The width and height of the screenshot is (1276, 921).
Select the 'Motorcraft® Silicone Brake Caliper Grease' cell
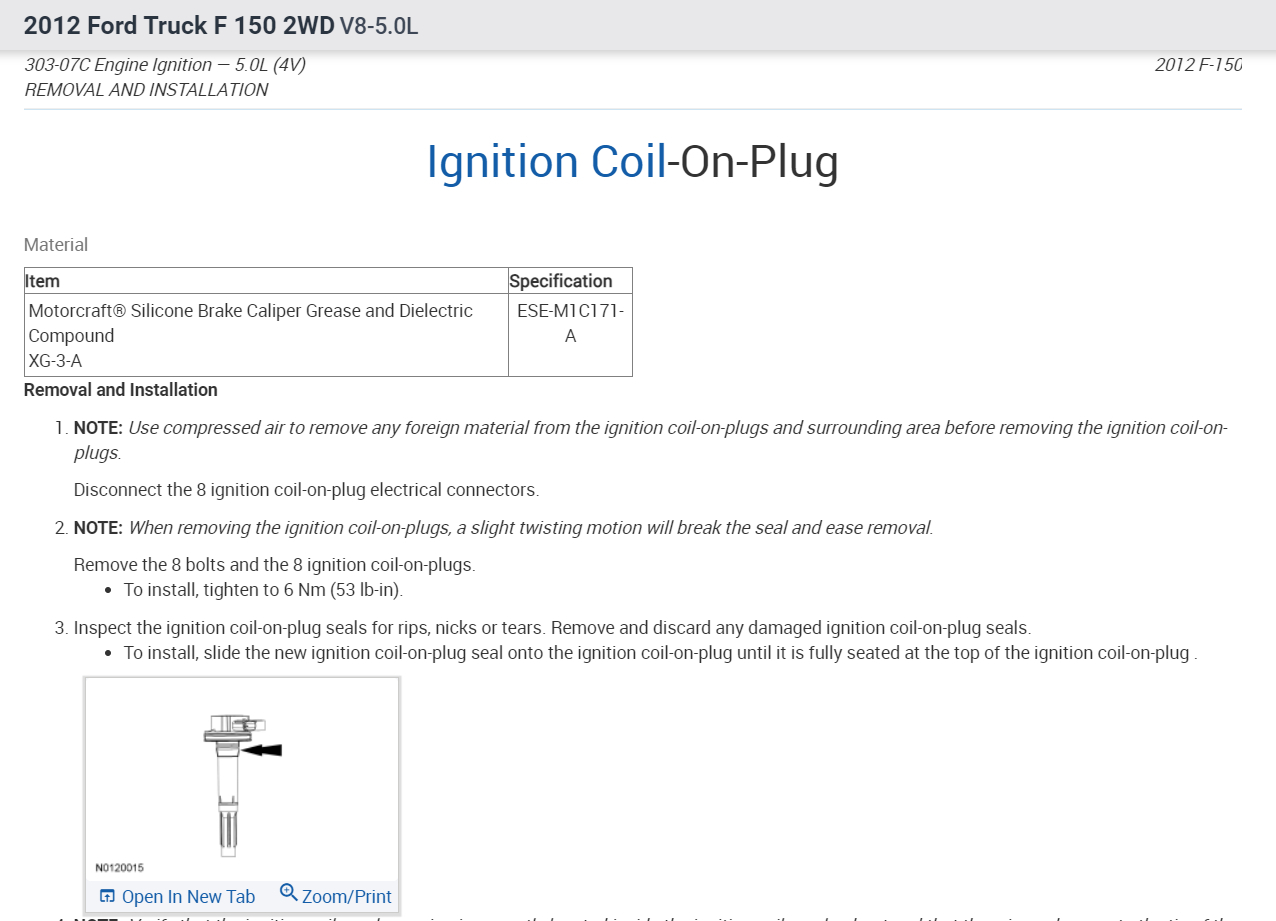coord(266,336)
